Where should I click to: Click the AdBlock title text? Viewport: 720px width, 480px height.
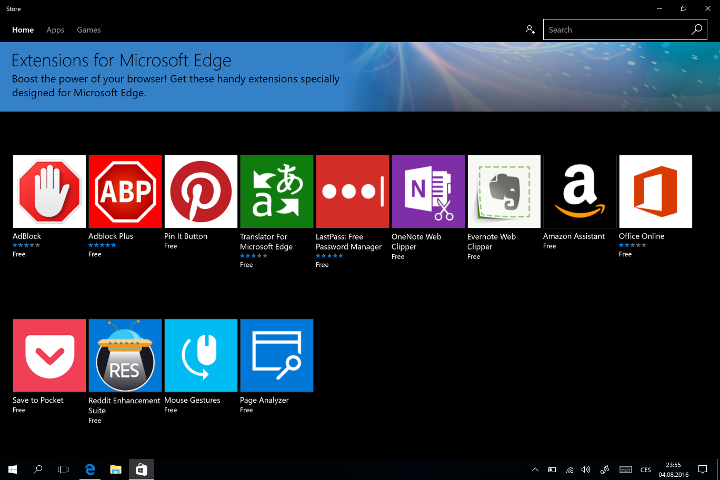pos(27,236)
